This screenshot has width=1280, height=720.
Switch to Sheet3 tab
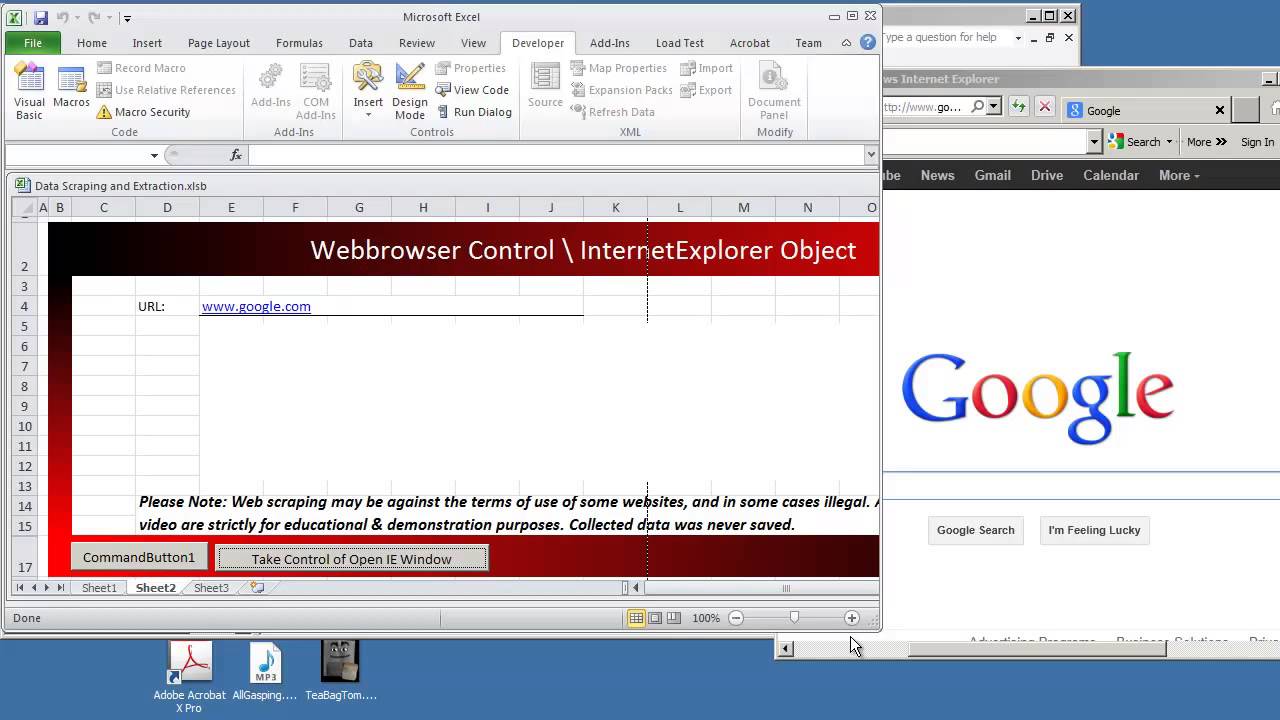pyautogui.click(x=211, y=588)
